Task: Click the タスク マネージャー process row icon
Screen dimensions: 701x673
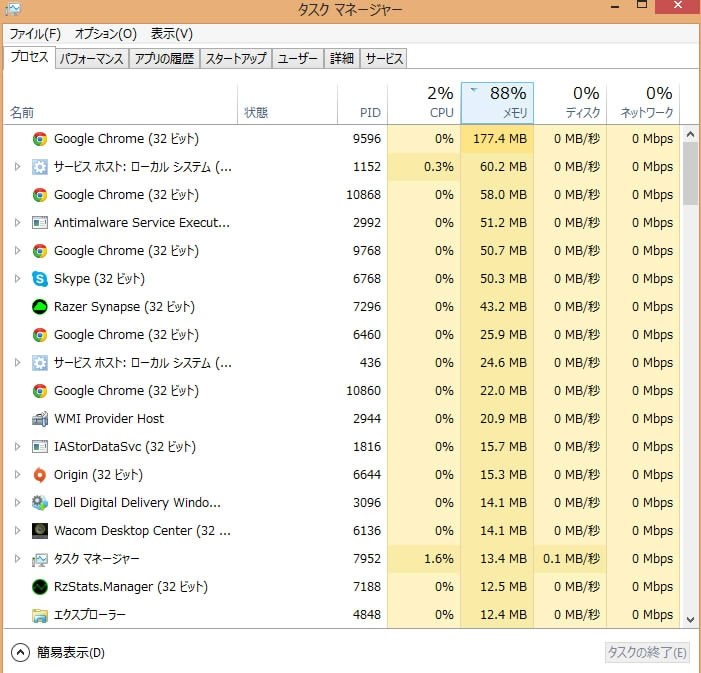Action: point(40,559)
